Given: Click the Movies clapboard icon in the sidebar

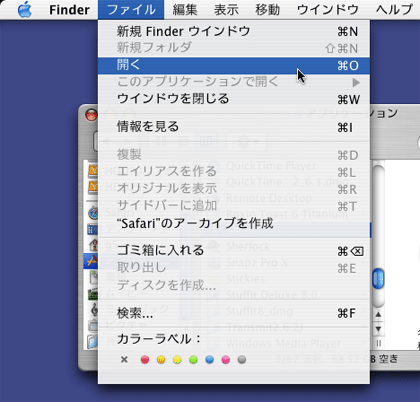Looking at the screenshot, I should click(93, 294).
